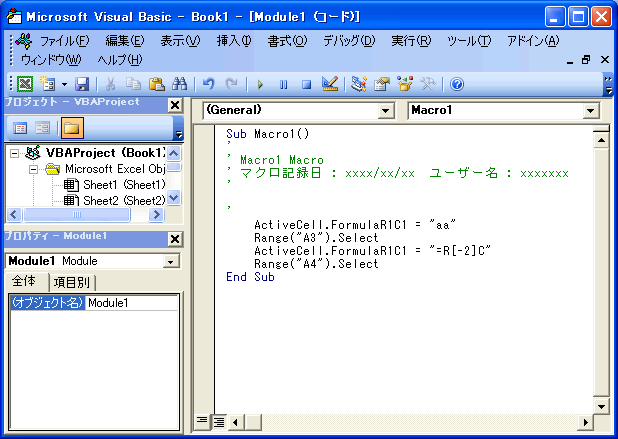The height and width of the screenshot is (439, 618).
Task: Open the Object Browser toolbar icon
Action: pos(405,84)
